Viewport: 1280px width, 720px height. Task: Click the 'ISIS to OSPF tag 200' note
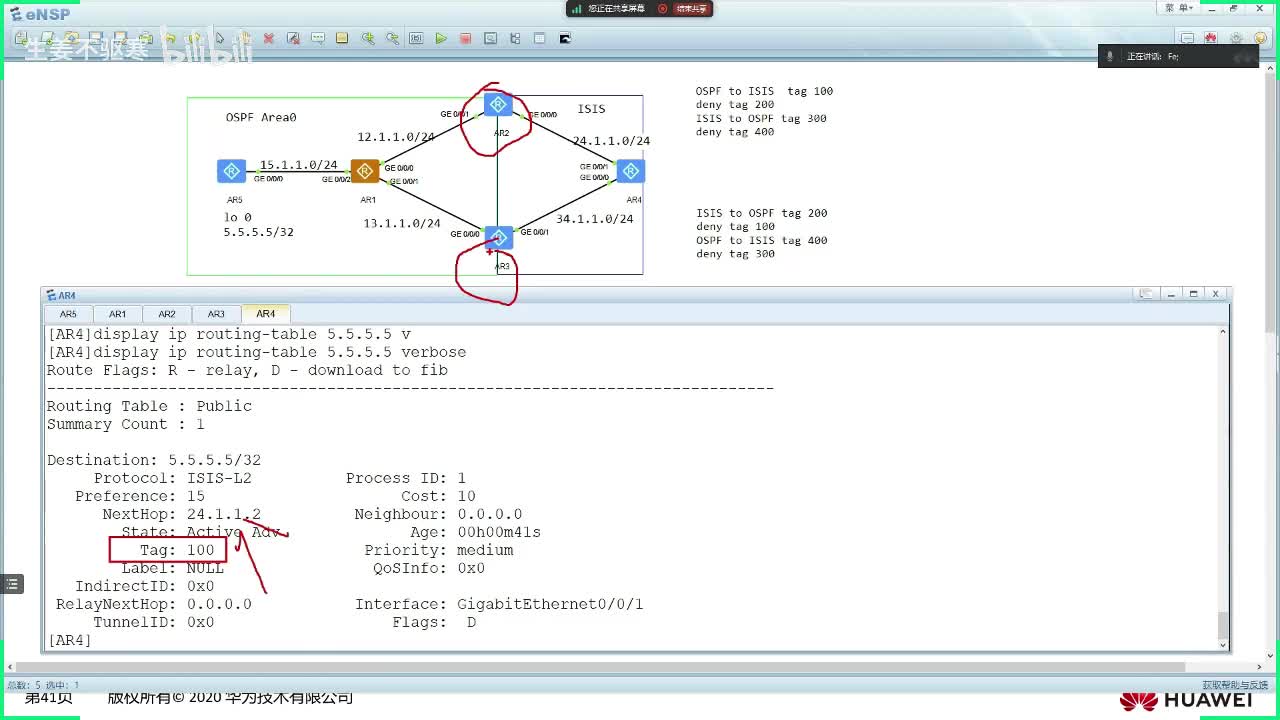(x=762, y=213)
